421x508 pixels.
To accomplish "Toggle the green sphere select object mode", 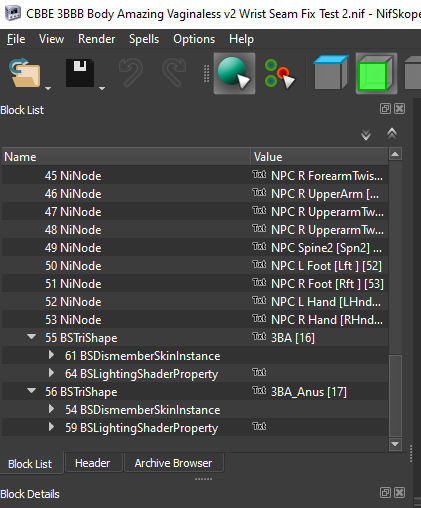I will point(234,73).
